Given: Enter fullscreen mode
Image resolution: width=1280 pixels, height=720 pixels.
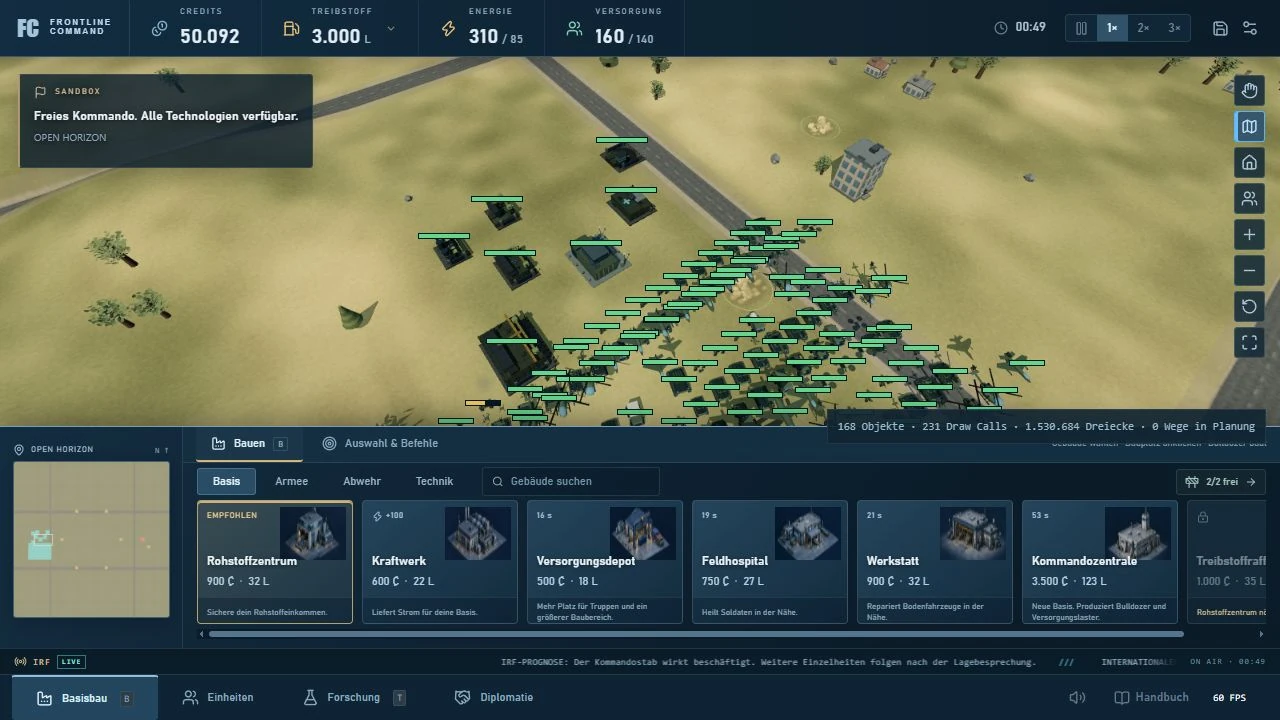Looking at the screenshot, I should (x=1249, y=343).
